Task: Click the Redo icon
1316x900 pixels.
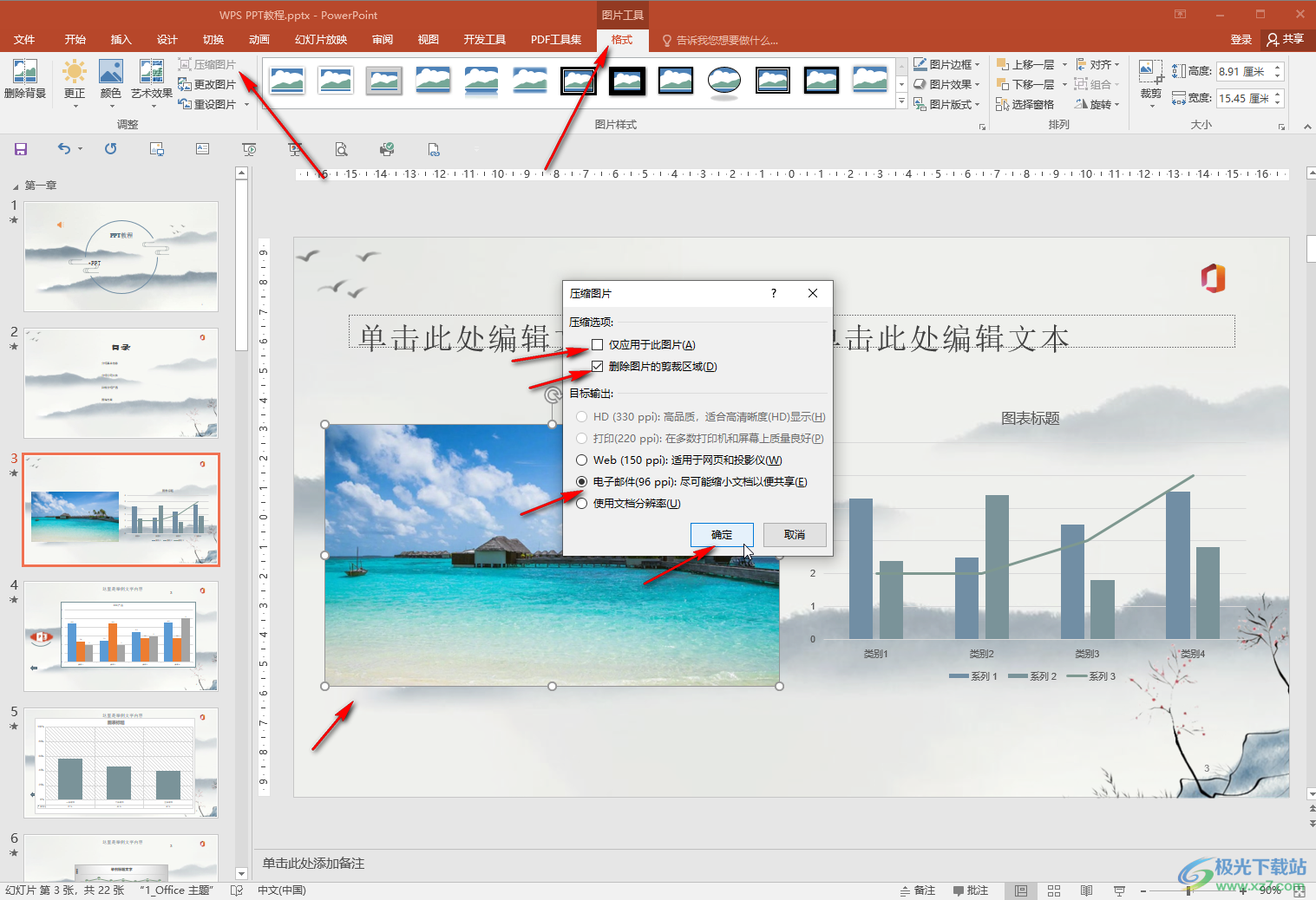Action: tap(111, 149)
